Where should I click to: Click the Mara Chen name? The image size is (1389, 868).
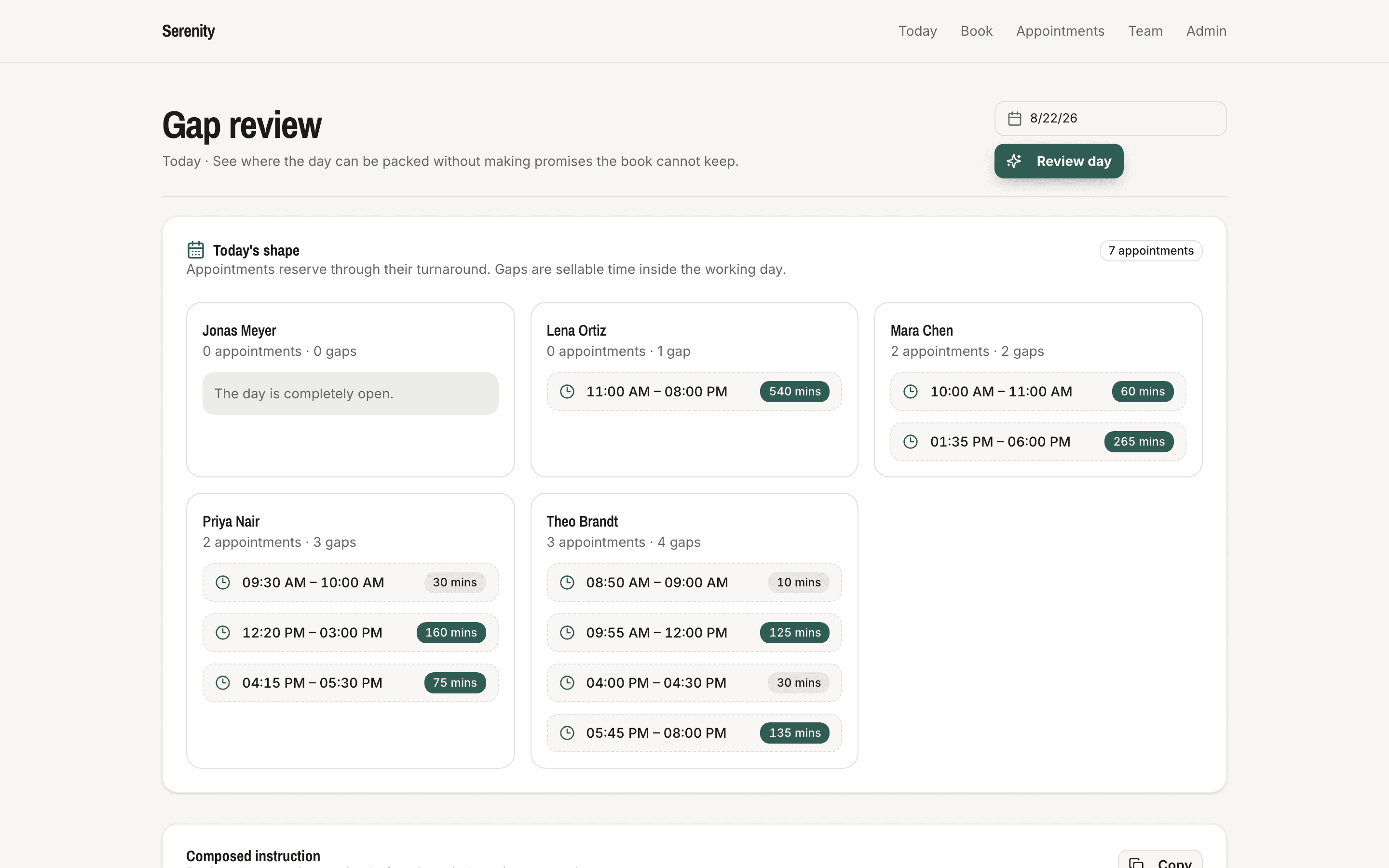click(x=922, y=331)
